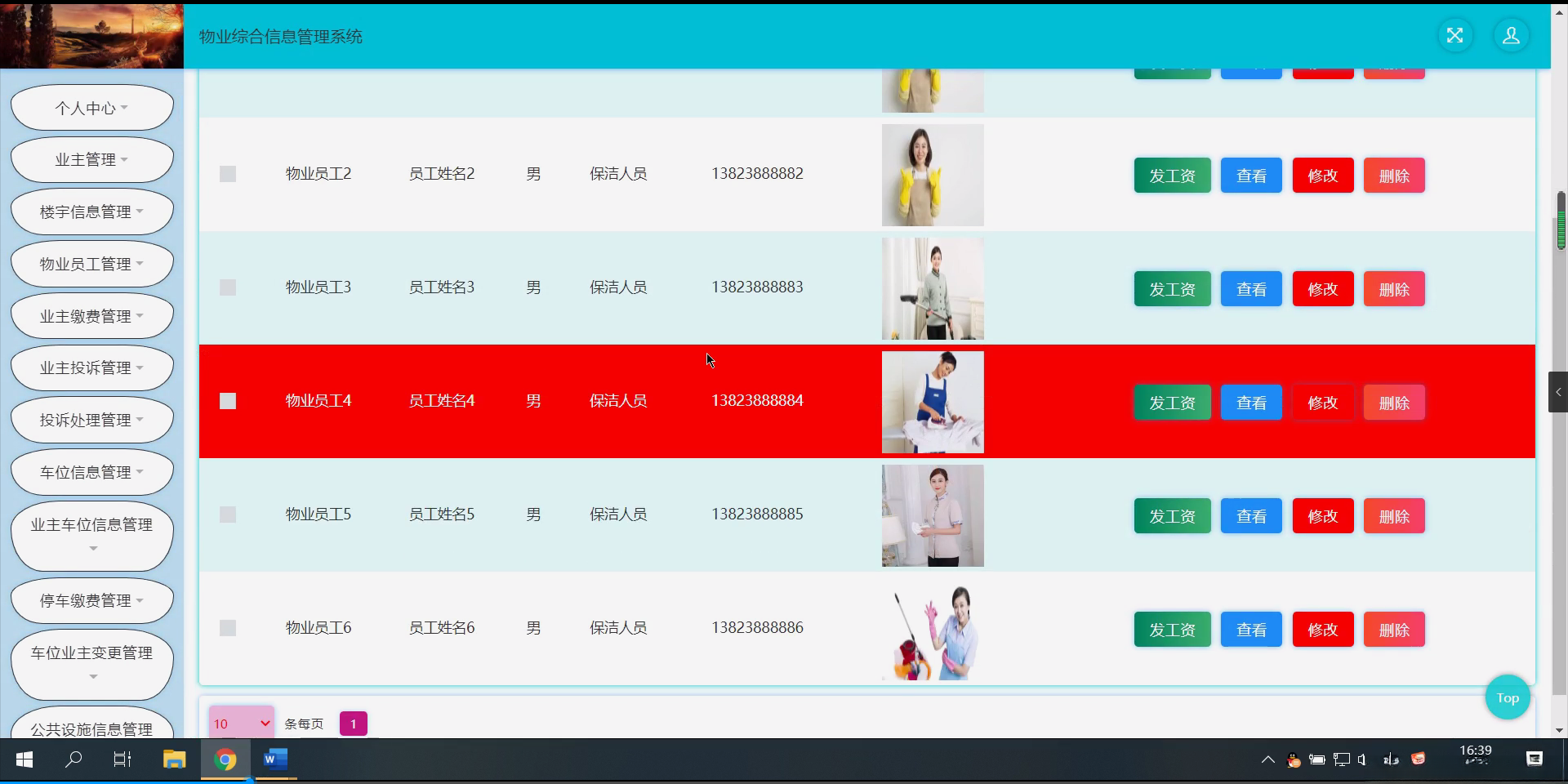Check the checkbox for 物业员工2 row
Screen dimensions: 1568x784
pos(228,174)
